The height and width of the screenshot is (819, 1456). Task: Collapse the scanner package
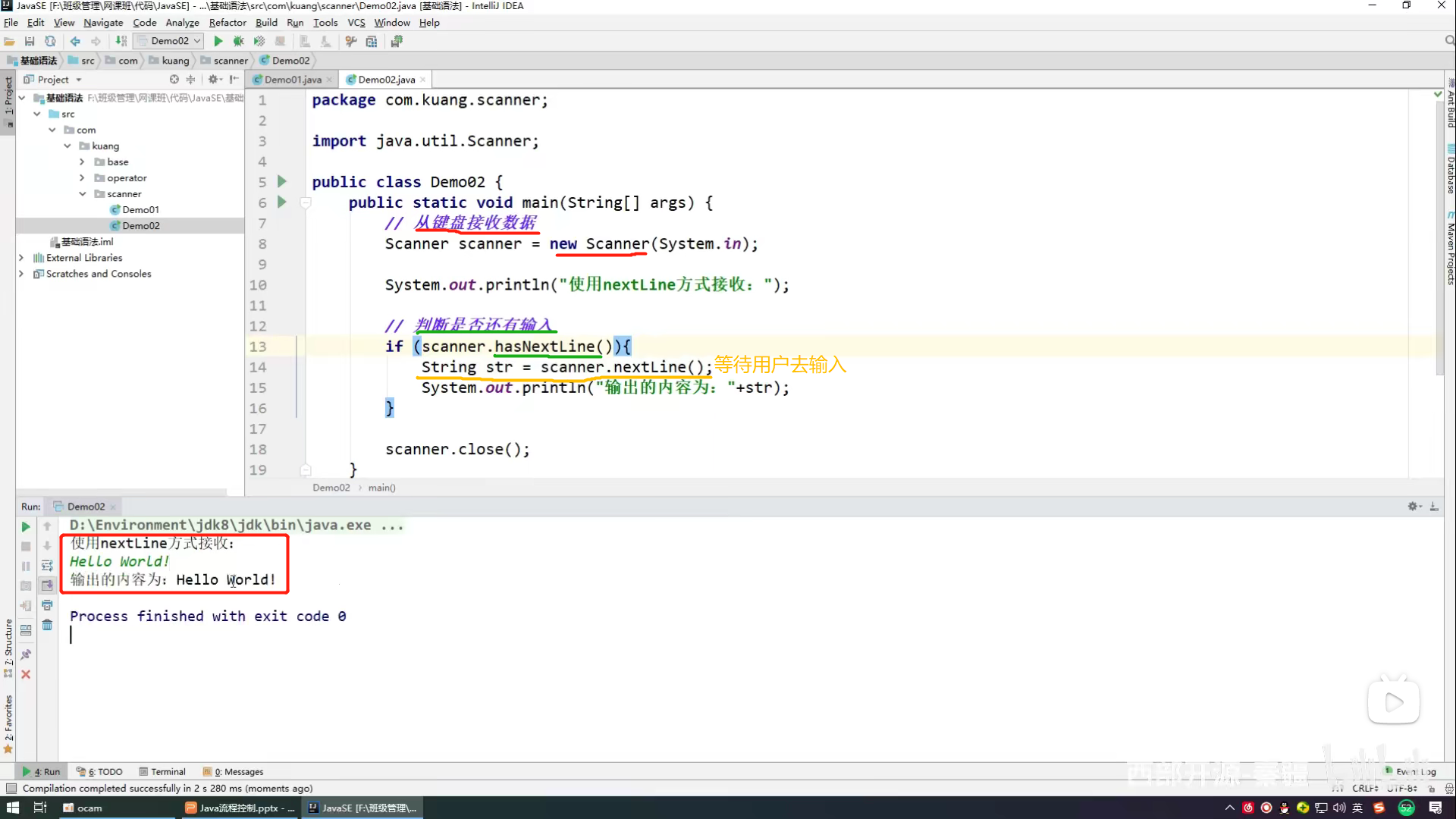pos(82,193)
